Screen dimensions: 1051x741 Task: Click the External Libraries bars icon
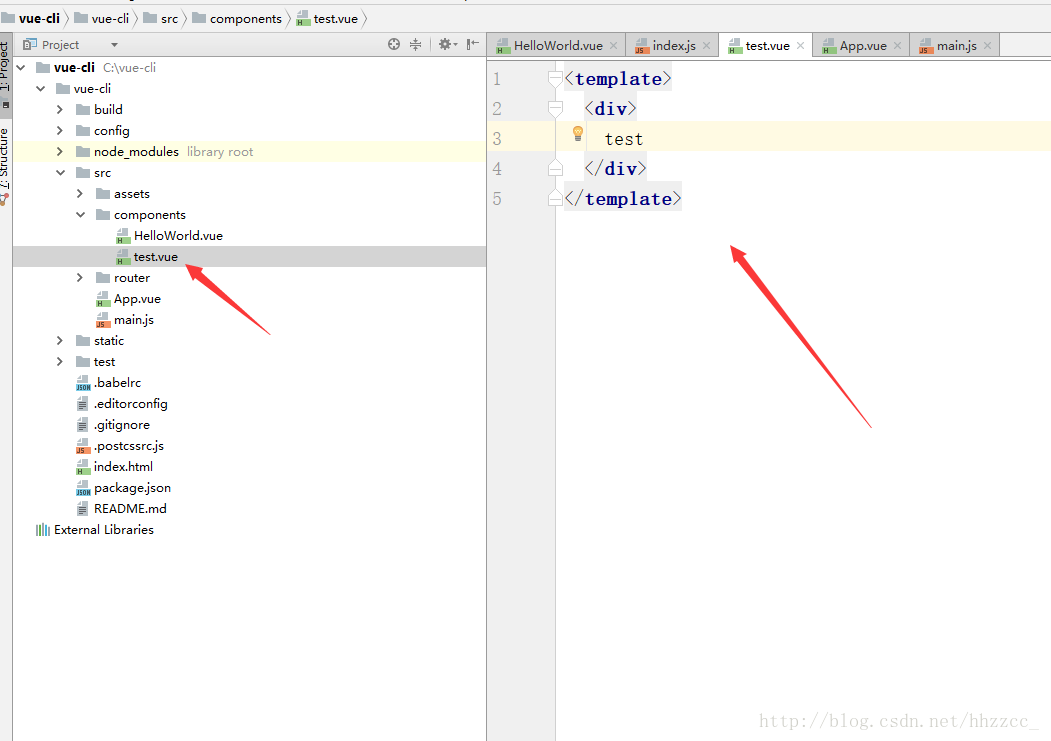pyautogui.click(x=43, y=530)
